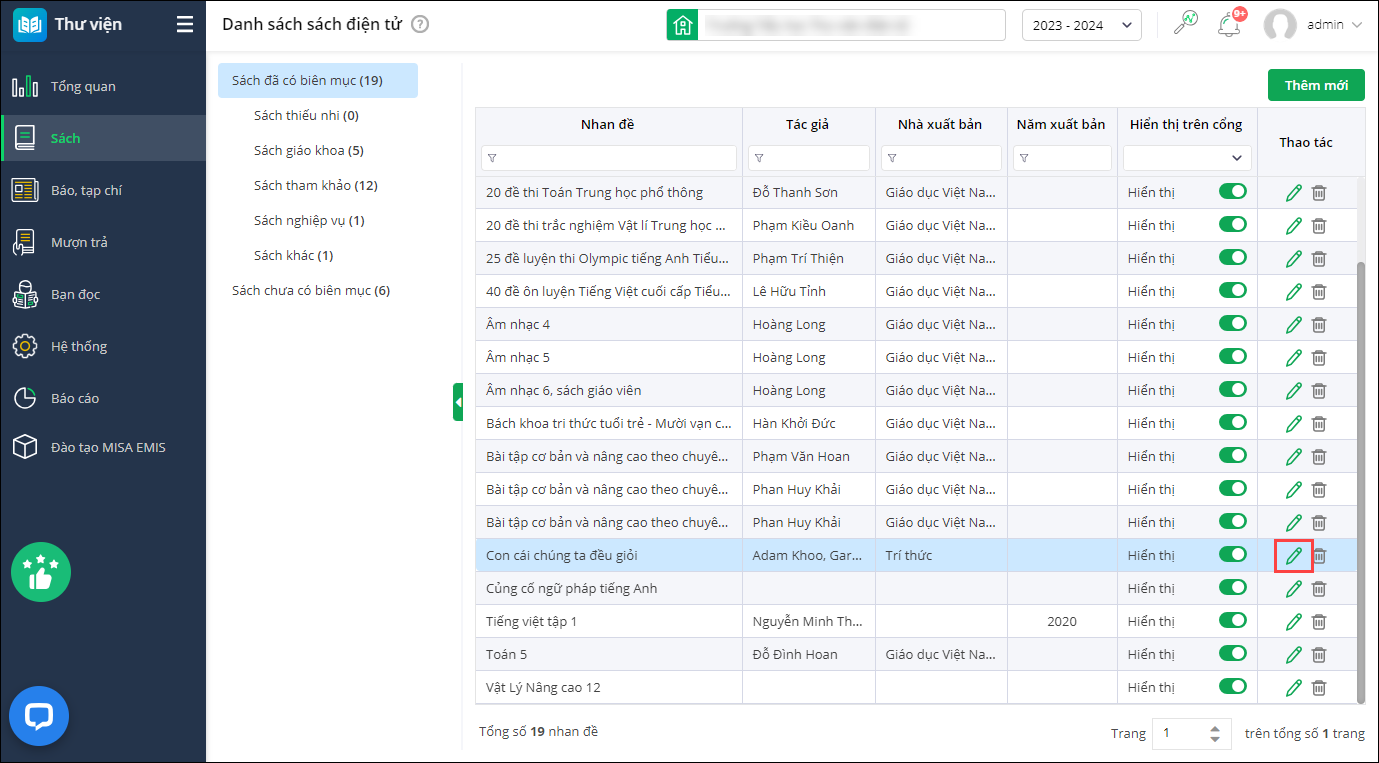This screenshot has height=763, width=1379.
Task: Select Sách tham khảo (12) category
Action: 316,185
